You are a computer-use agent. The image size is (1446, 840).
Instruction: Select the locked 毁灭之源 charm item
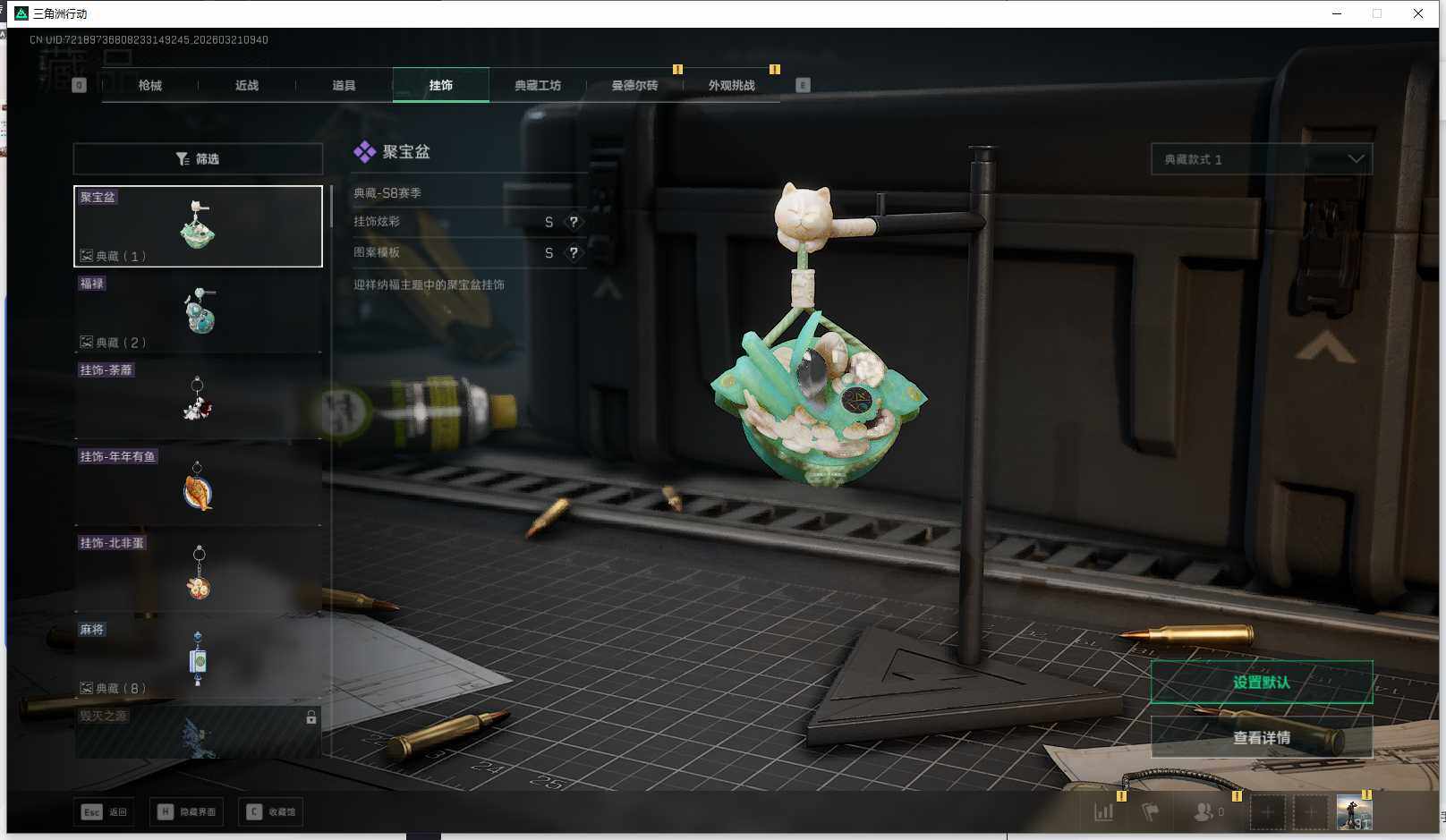(x=198, y=732)
